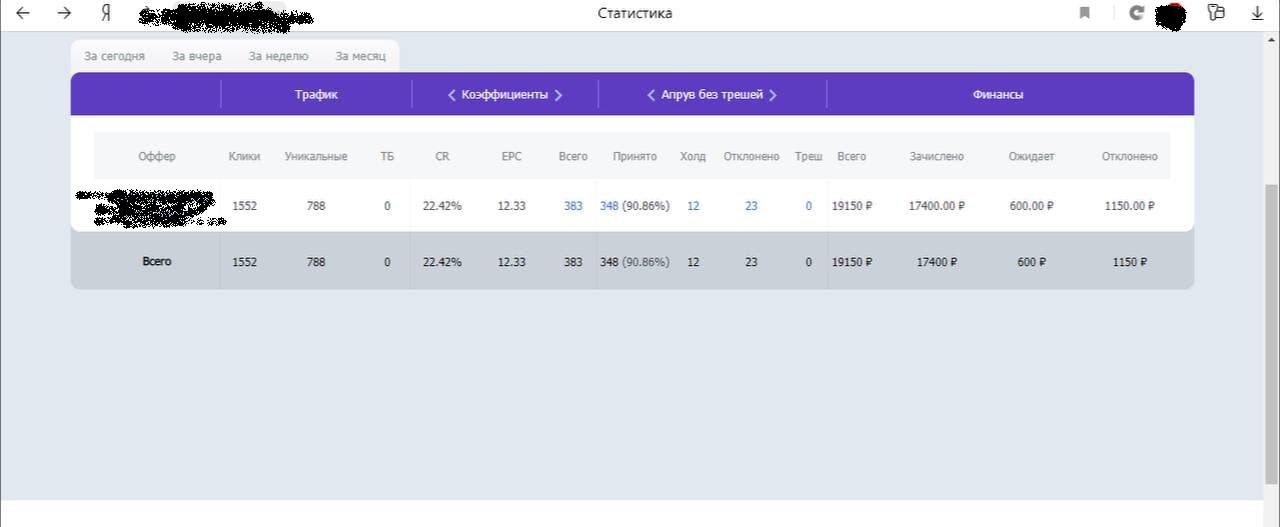The image size is (1280, 527).
Task: Open Yandex home via Я icon
Action: click(x=106, y=13)
